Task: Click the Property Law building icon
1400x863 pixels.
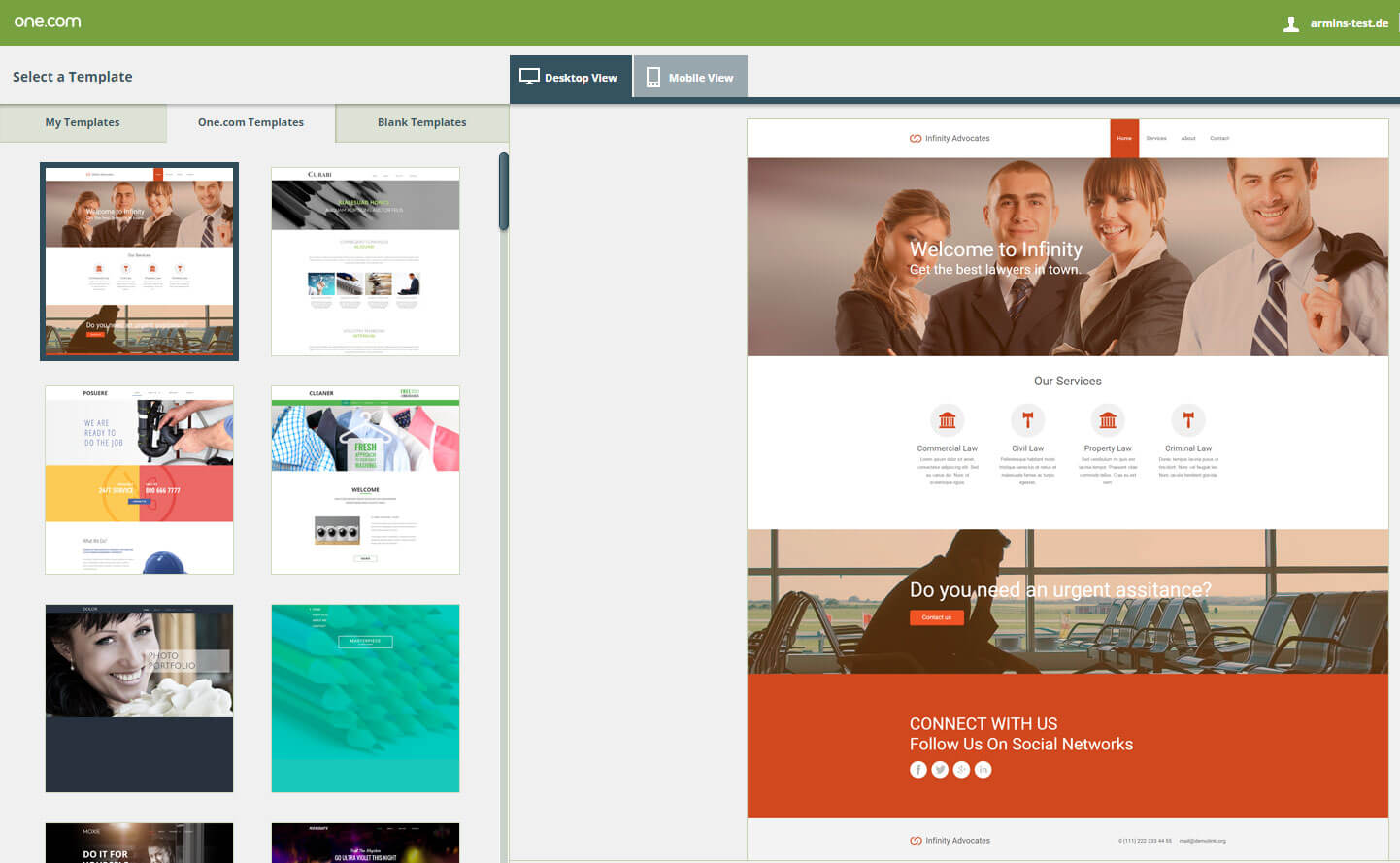Action: tap(1108, 420)
